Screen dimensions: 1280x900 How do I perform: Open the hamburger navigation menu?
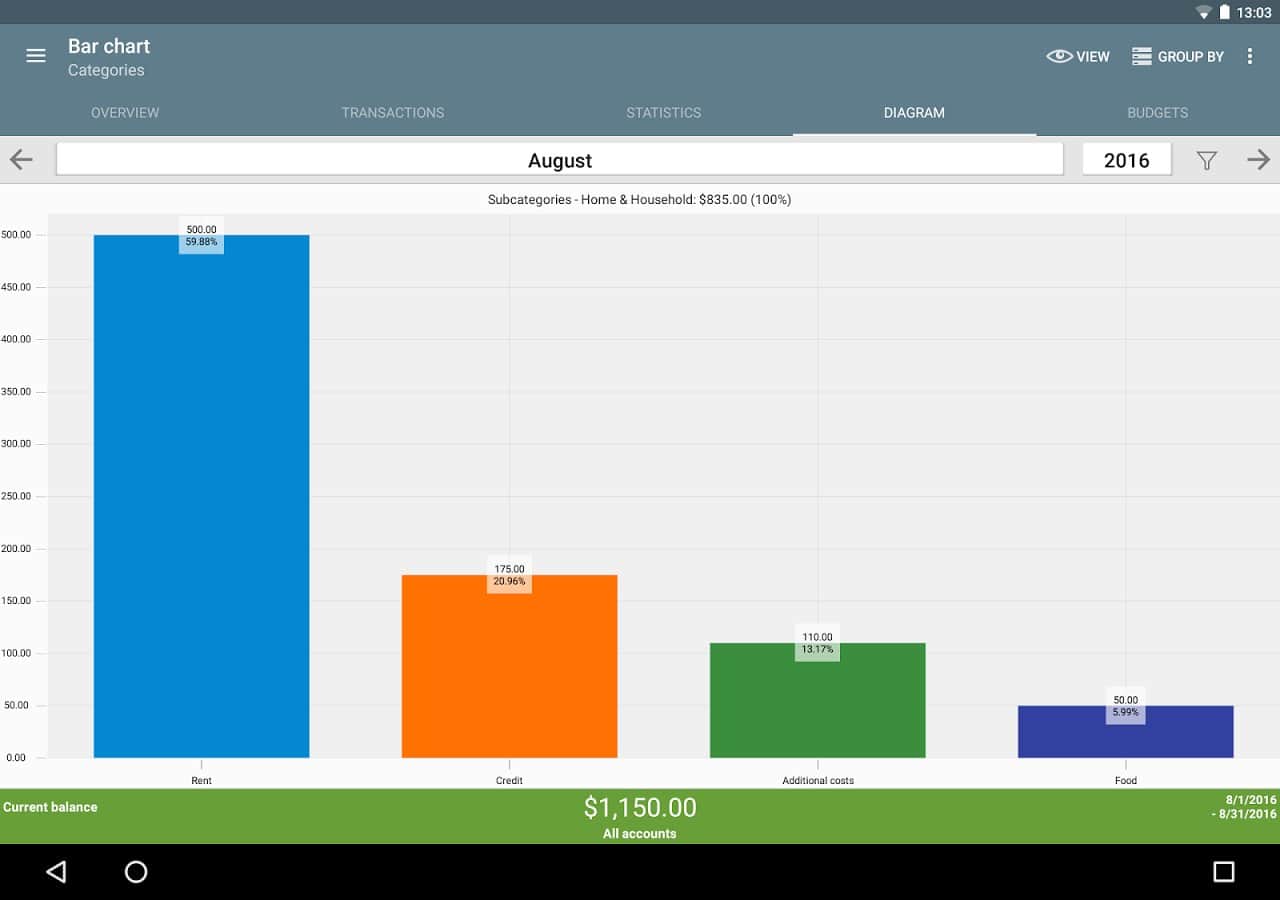36,56
